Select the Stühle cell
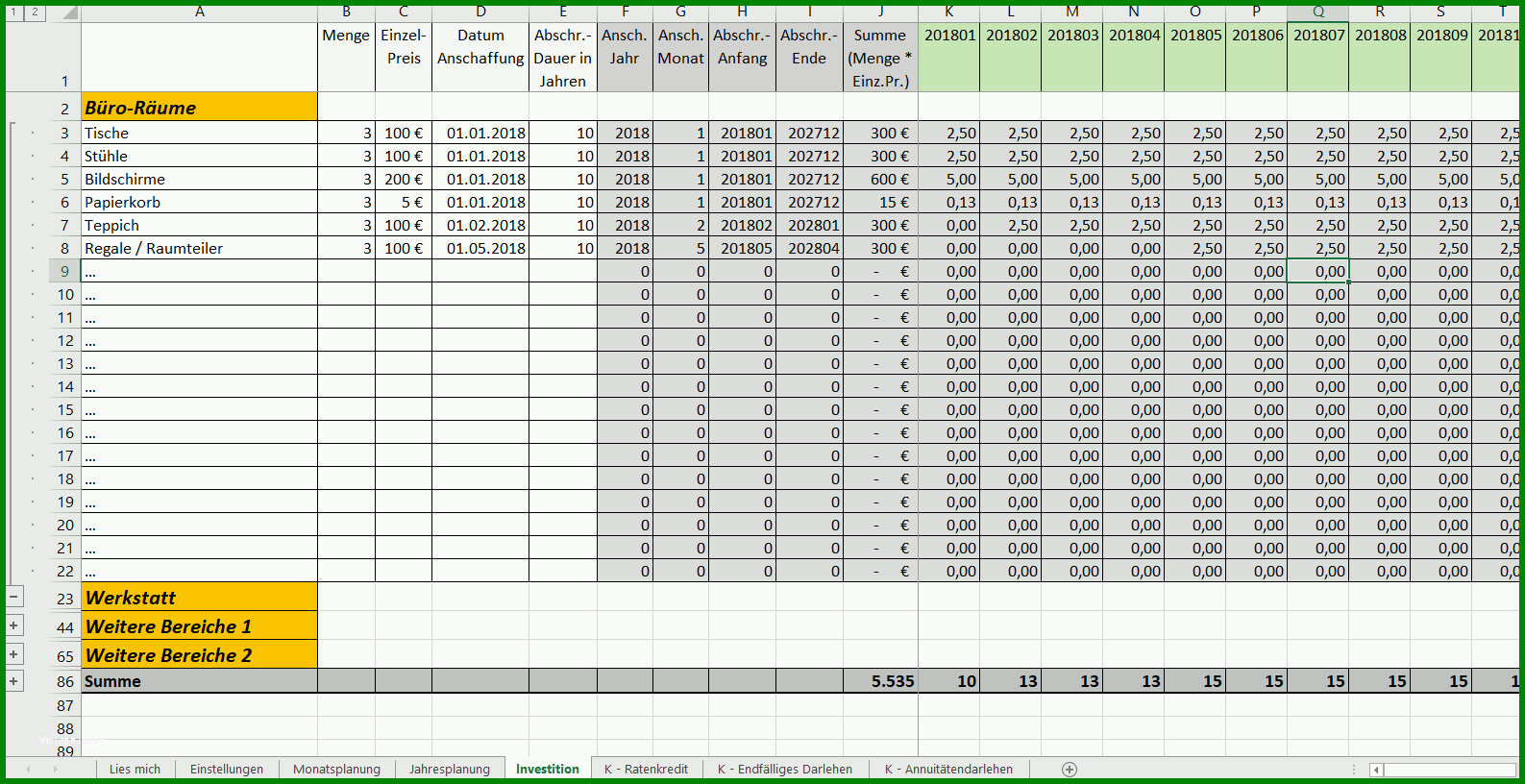Image resolution: width=1525 pixels, height=784 pixels. pos(199,156)
